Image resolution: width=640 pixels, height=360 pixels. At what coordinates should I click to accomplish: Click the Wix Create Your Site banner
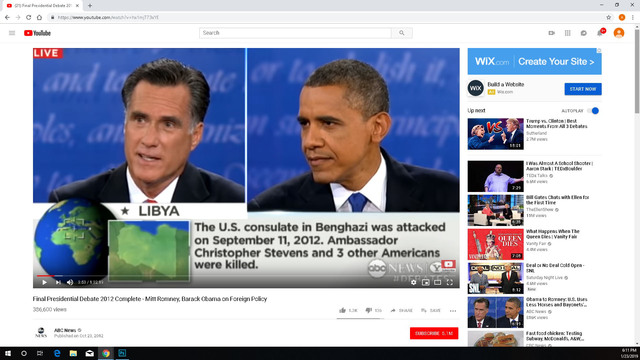[x=534, y=62]
